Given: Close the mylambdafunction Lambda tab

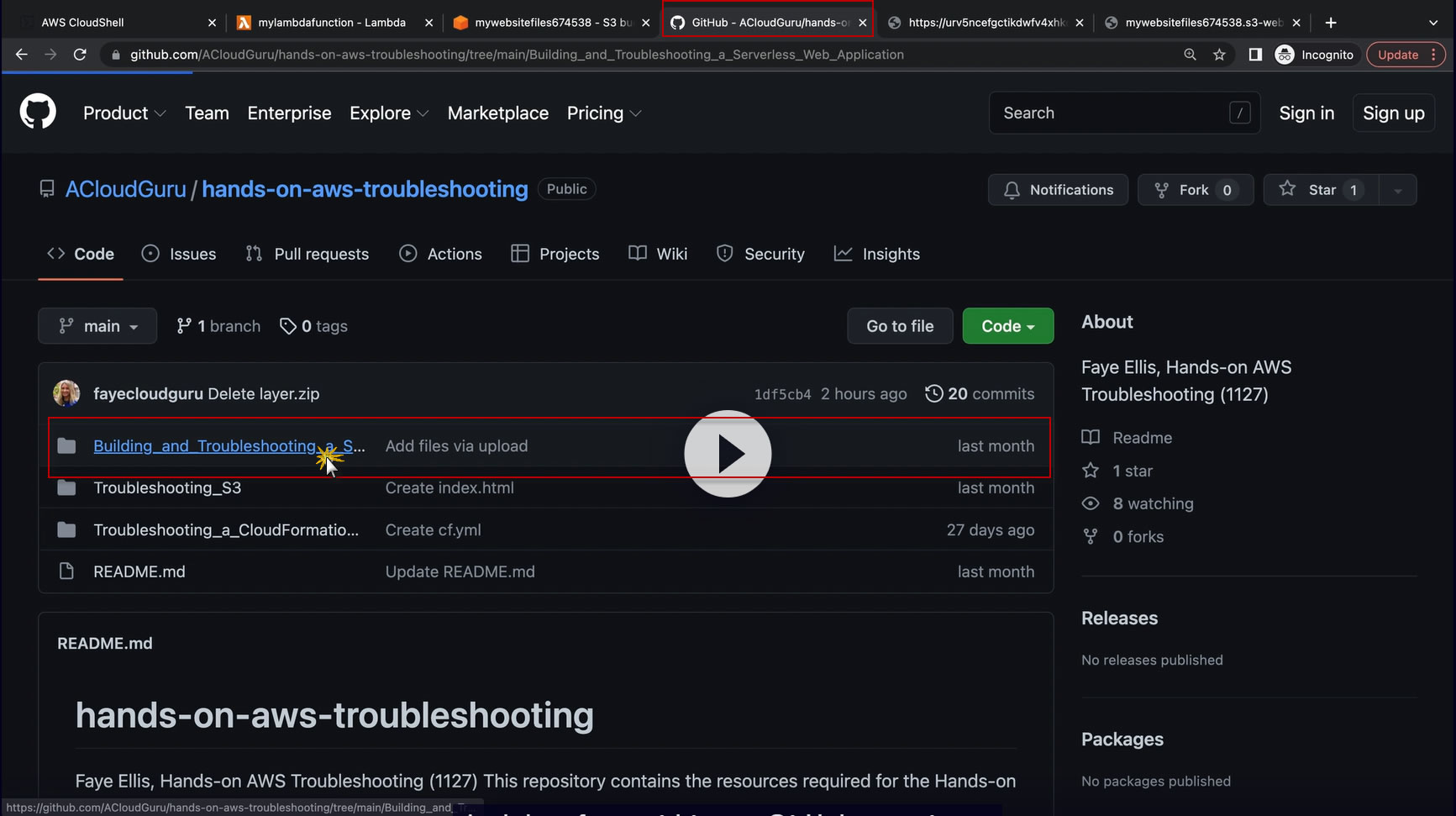Looking at the screenshot, I should (x=428, y=23).
